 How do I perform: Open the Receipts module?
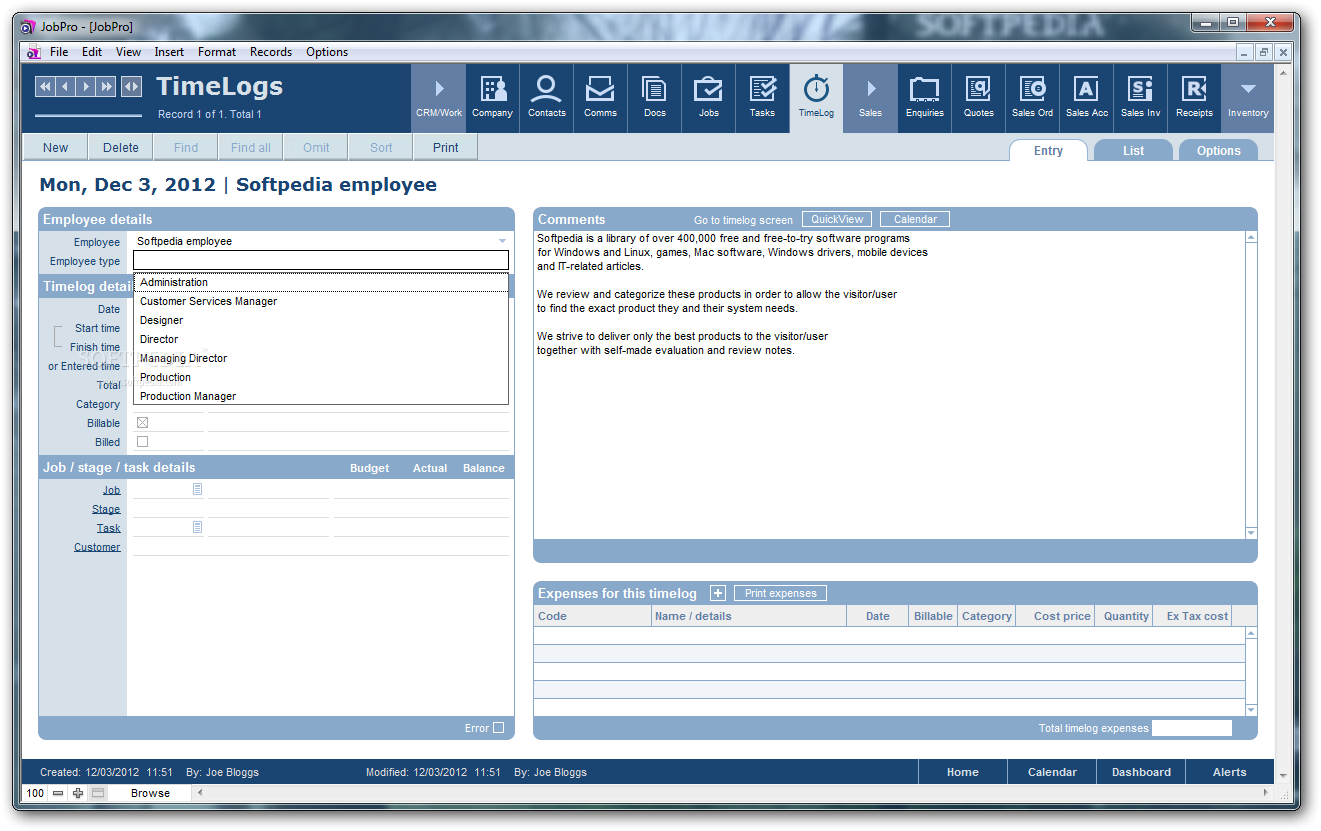1194,98
